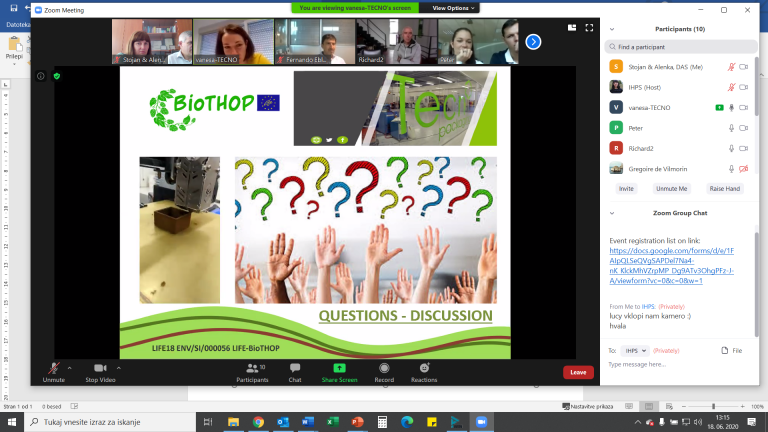768x432 pixels.
Task: Open the Google Forms registration link
Action: click(672, 265)
